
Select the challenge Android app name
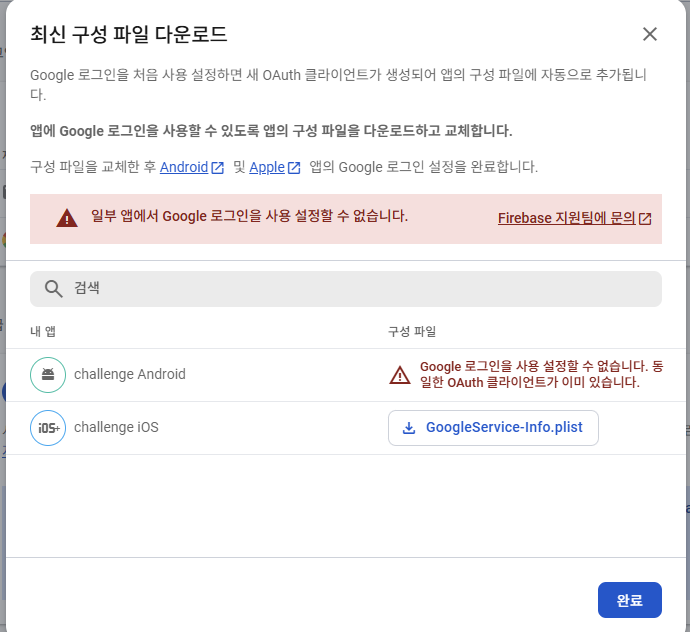[x=130, y=374]
